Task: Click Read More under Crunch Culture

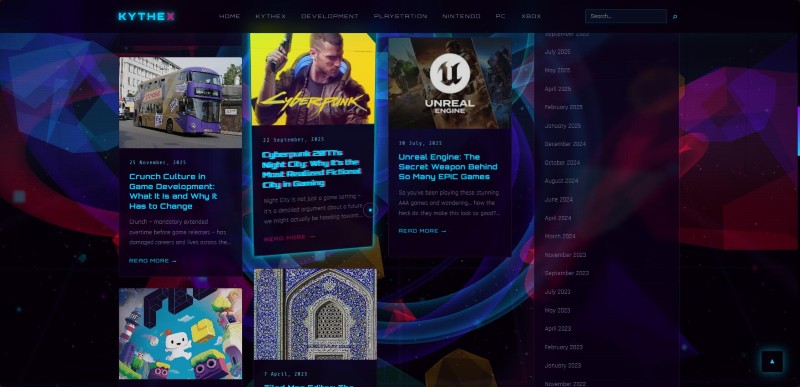Action: click(153, 261)
